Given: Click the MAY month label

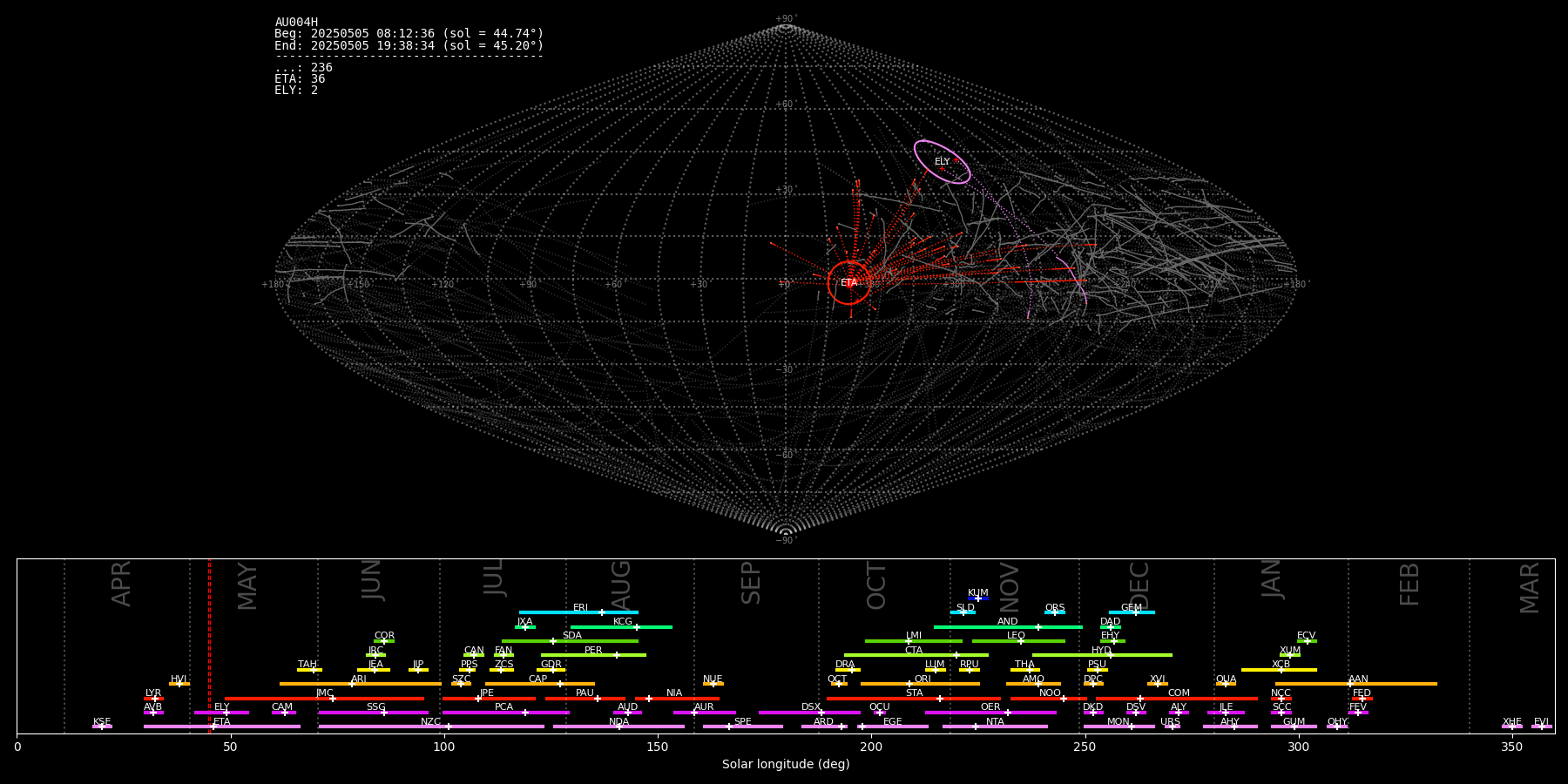Looking at the screenshot, I should tap(247, 585).
